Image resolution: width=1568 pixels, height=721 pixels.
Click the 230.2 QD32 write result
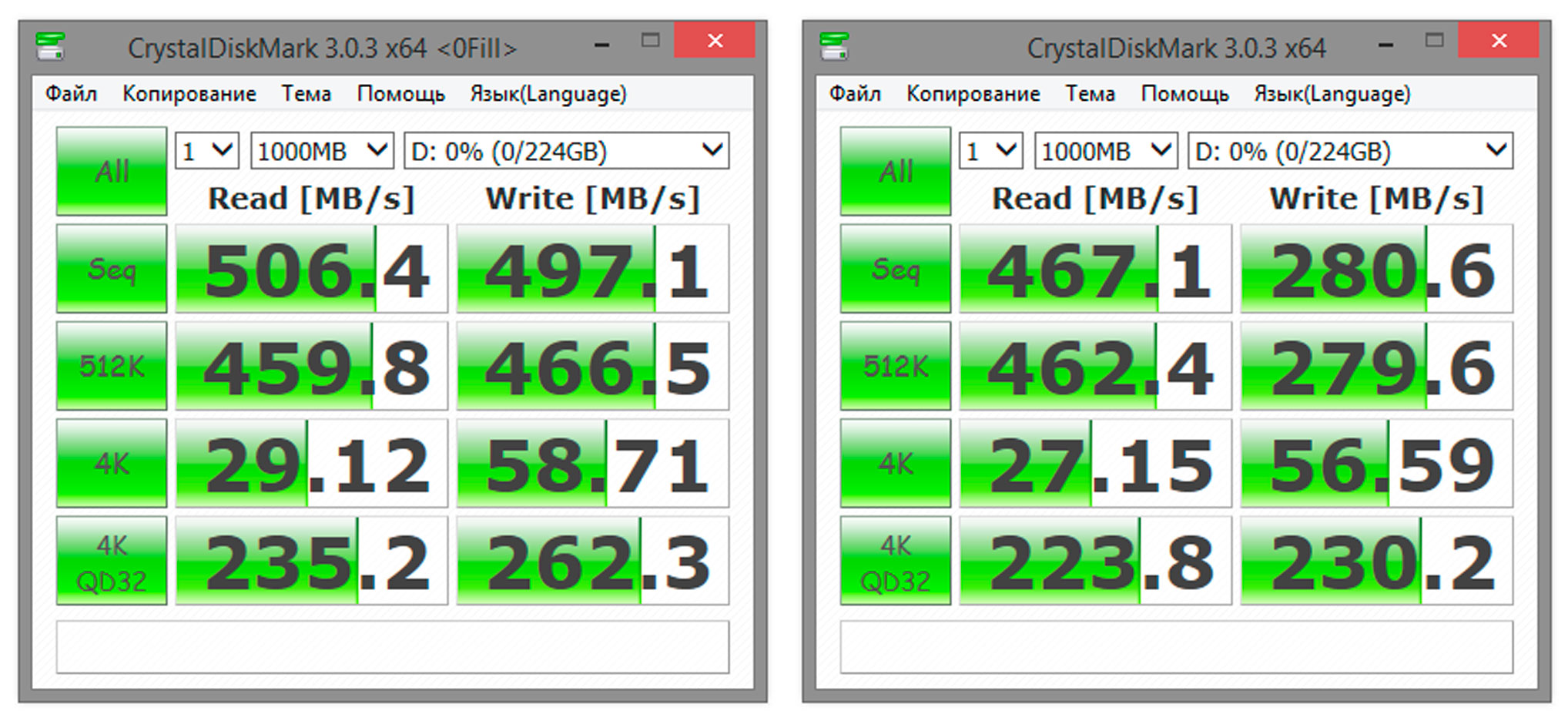point(1377,561)
